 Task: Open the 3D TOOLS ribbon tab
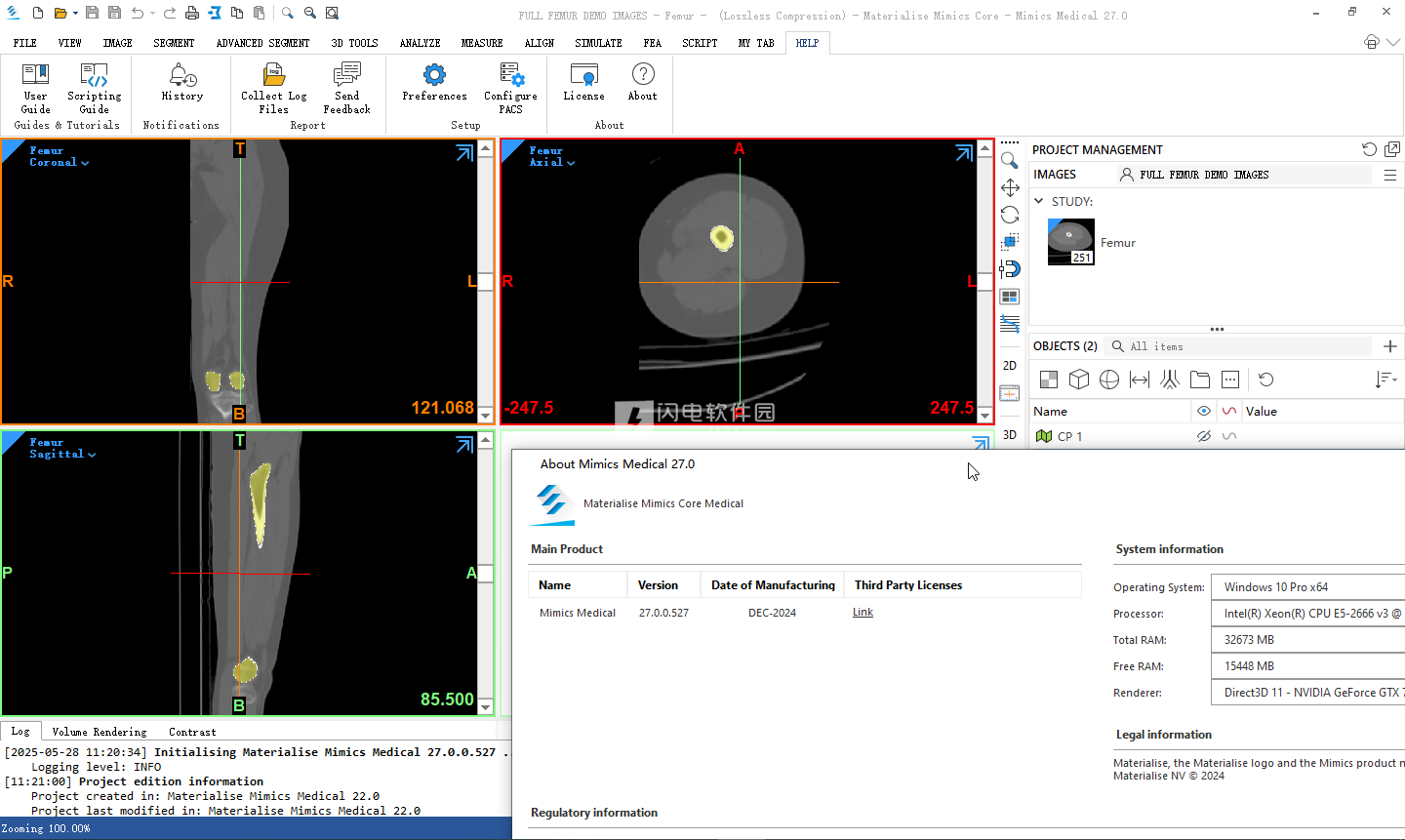click(354, 43)
